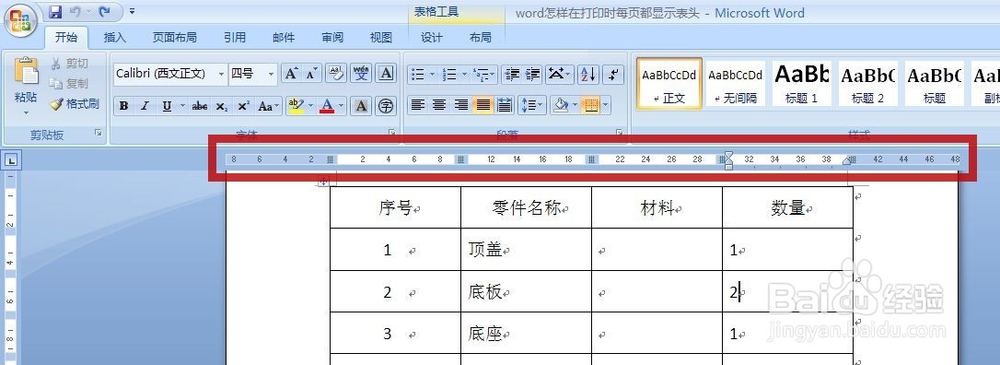Toggle subscript formatting
Viewport: 1000px width, 365px height.
(x=221, y=106)
